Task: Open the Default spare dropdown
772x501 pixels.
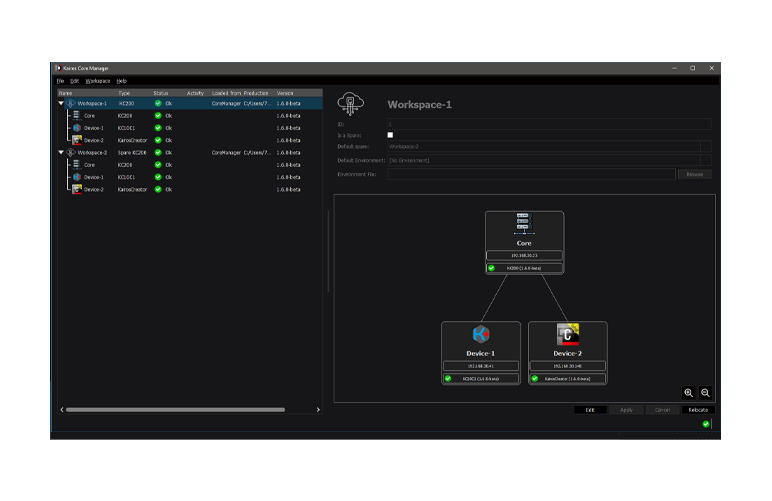Action: 706,147
